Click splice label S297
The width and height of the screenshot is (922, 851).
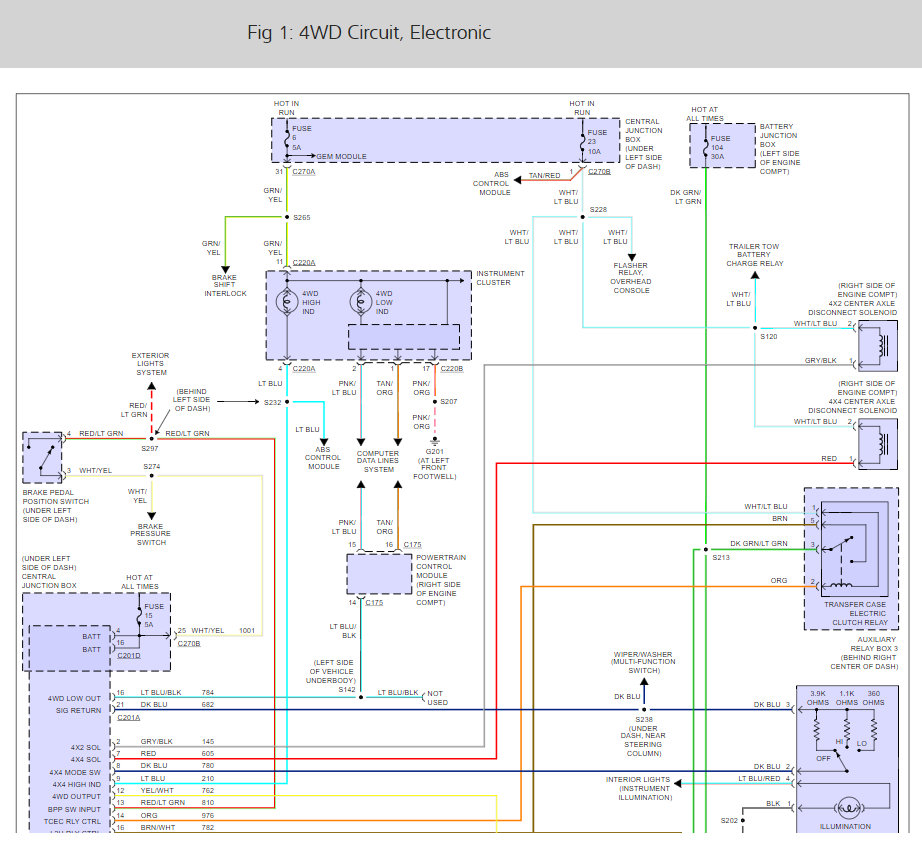click(x=150, y=449)
